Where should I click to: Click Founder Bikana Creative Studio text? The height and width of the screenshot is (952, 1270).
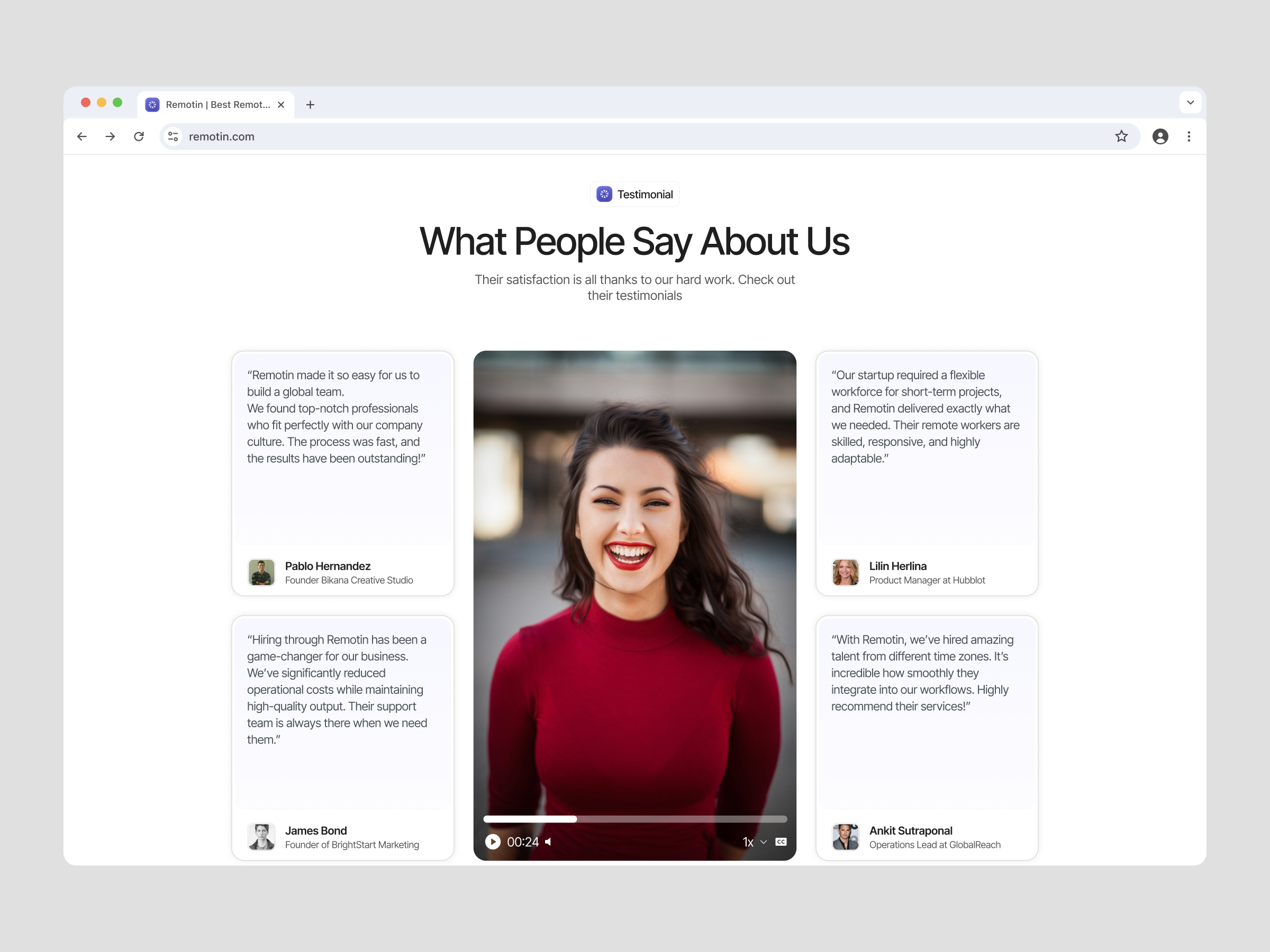pyautogui.click(x=349, y=580)
